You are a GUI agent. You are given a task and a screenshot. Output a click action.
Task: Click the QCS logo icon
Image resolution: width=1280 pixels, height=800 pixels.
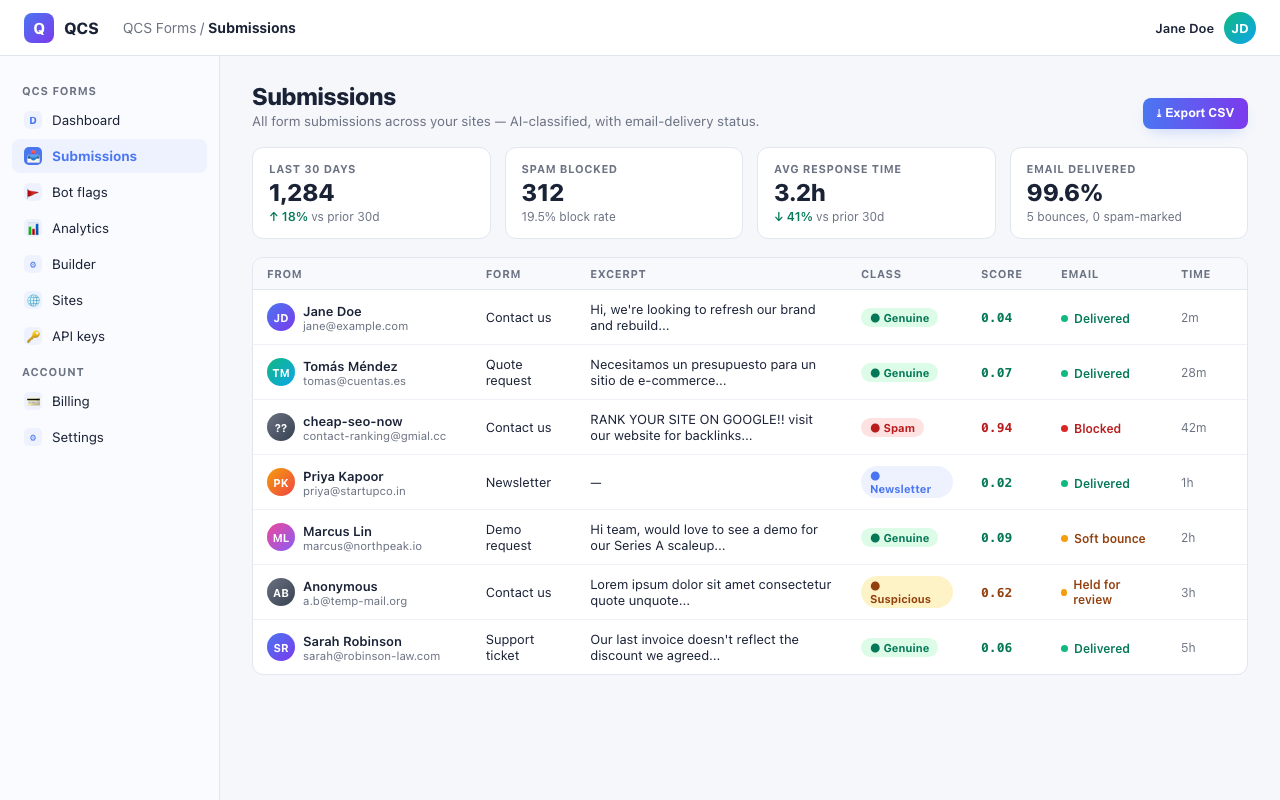39,28
